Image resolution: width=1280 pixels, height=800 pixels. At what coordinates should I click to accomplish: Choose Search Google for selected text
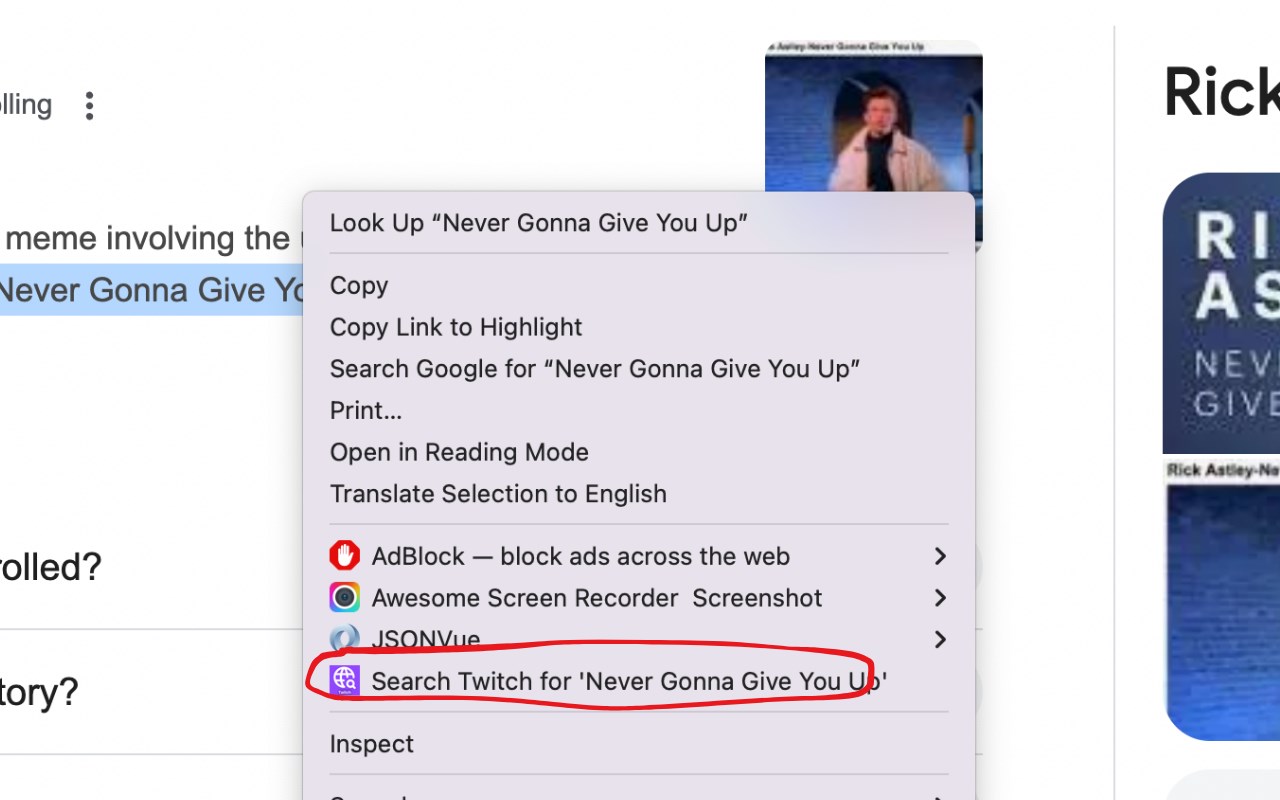[x=595, y=369]
